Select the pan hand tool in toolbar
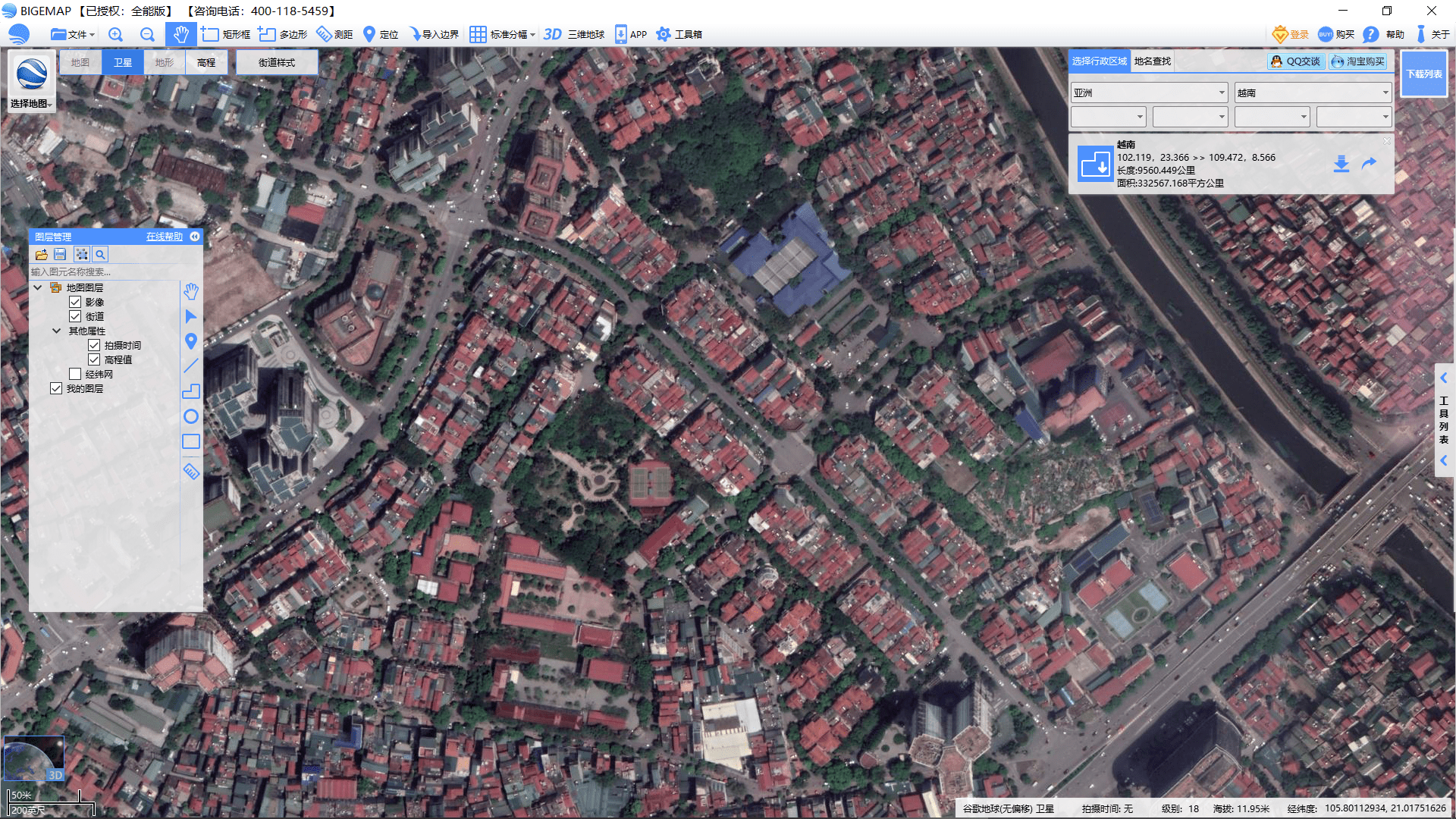 point(180,34)
